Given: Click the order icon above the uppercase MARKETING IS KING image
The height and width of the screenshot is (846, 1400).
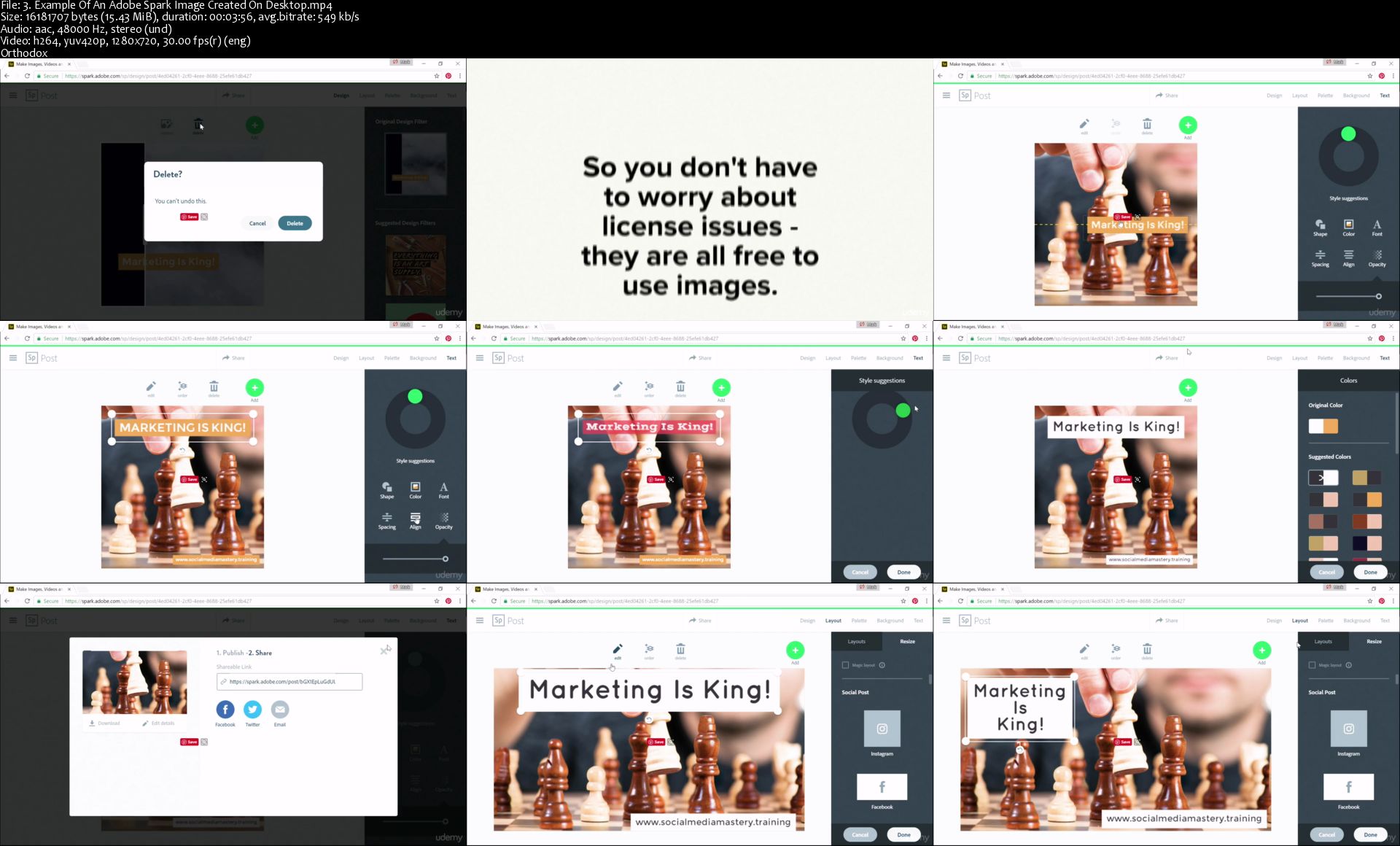Looking at the screenshot, I should [182, 388].
